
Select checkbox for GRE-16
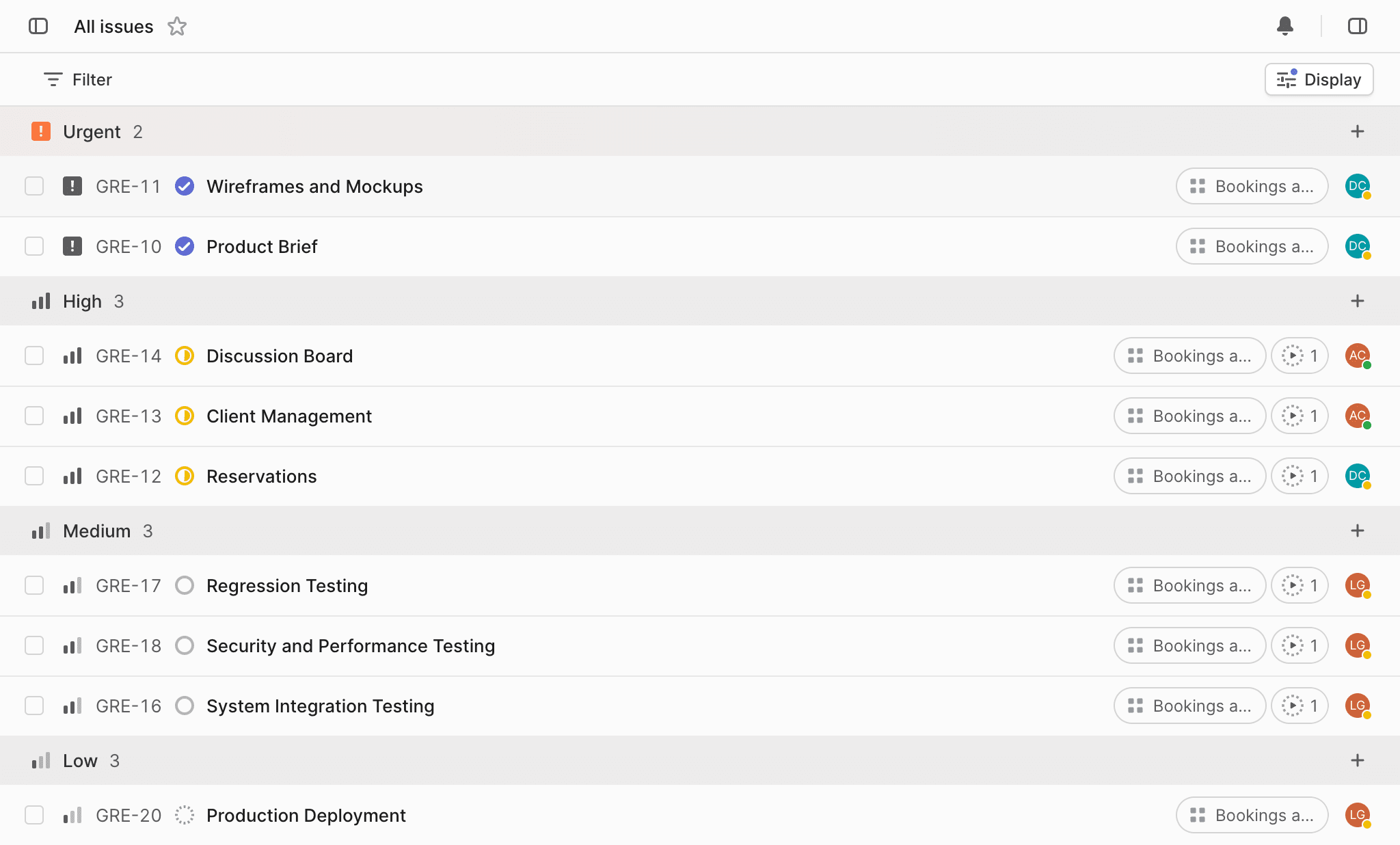point(34,706)
